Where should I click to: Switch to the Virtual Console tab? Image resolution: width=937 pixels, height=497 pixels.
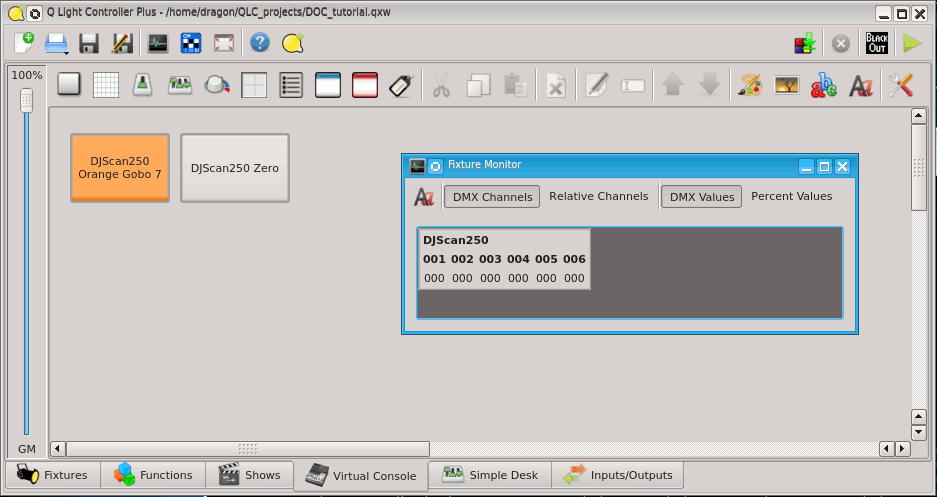click(361, 476)
